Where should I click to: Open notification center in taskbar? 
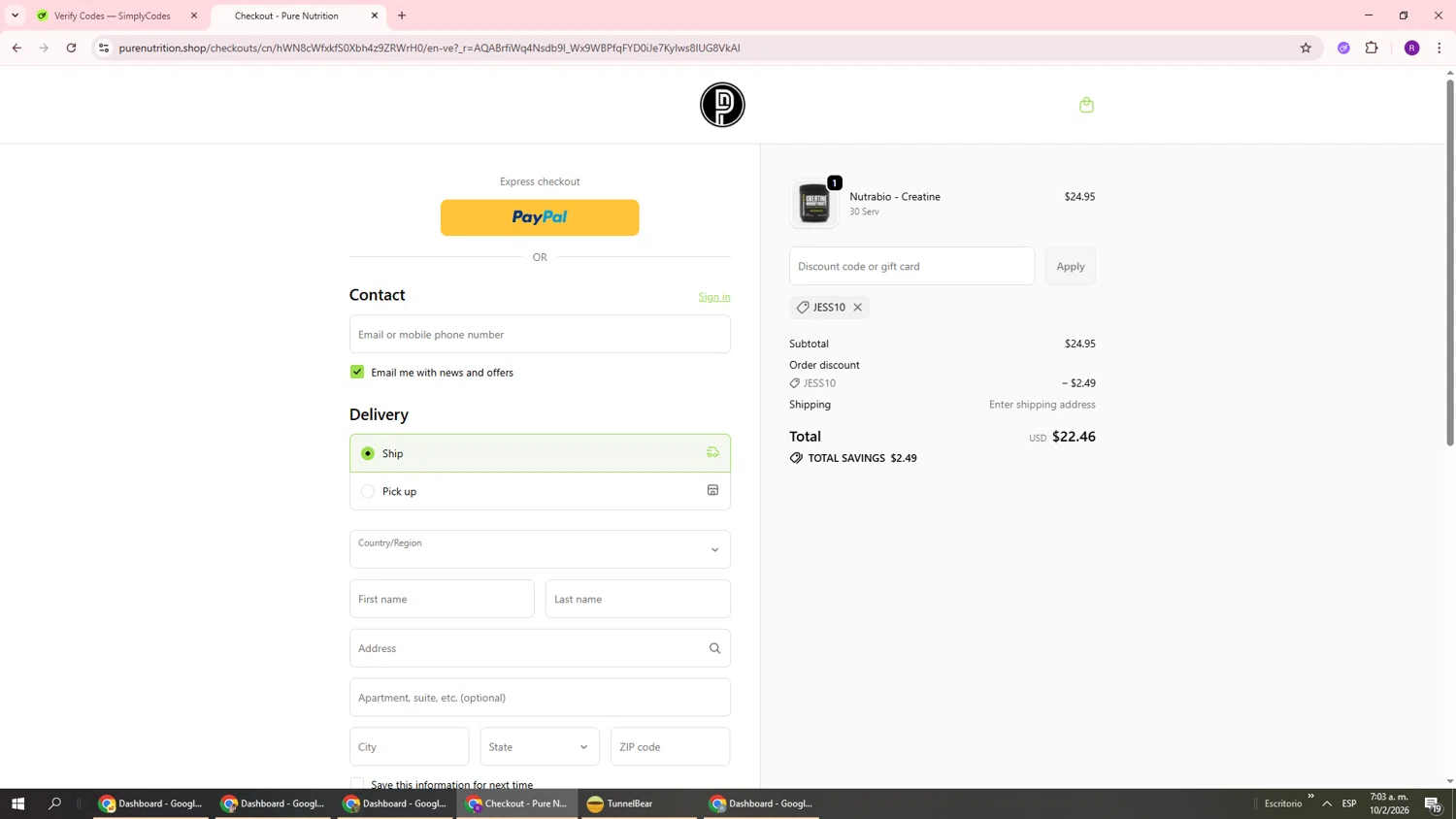click(1433, 803)
